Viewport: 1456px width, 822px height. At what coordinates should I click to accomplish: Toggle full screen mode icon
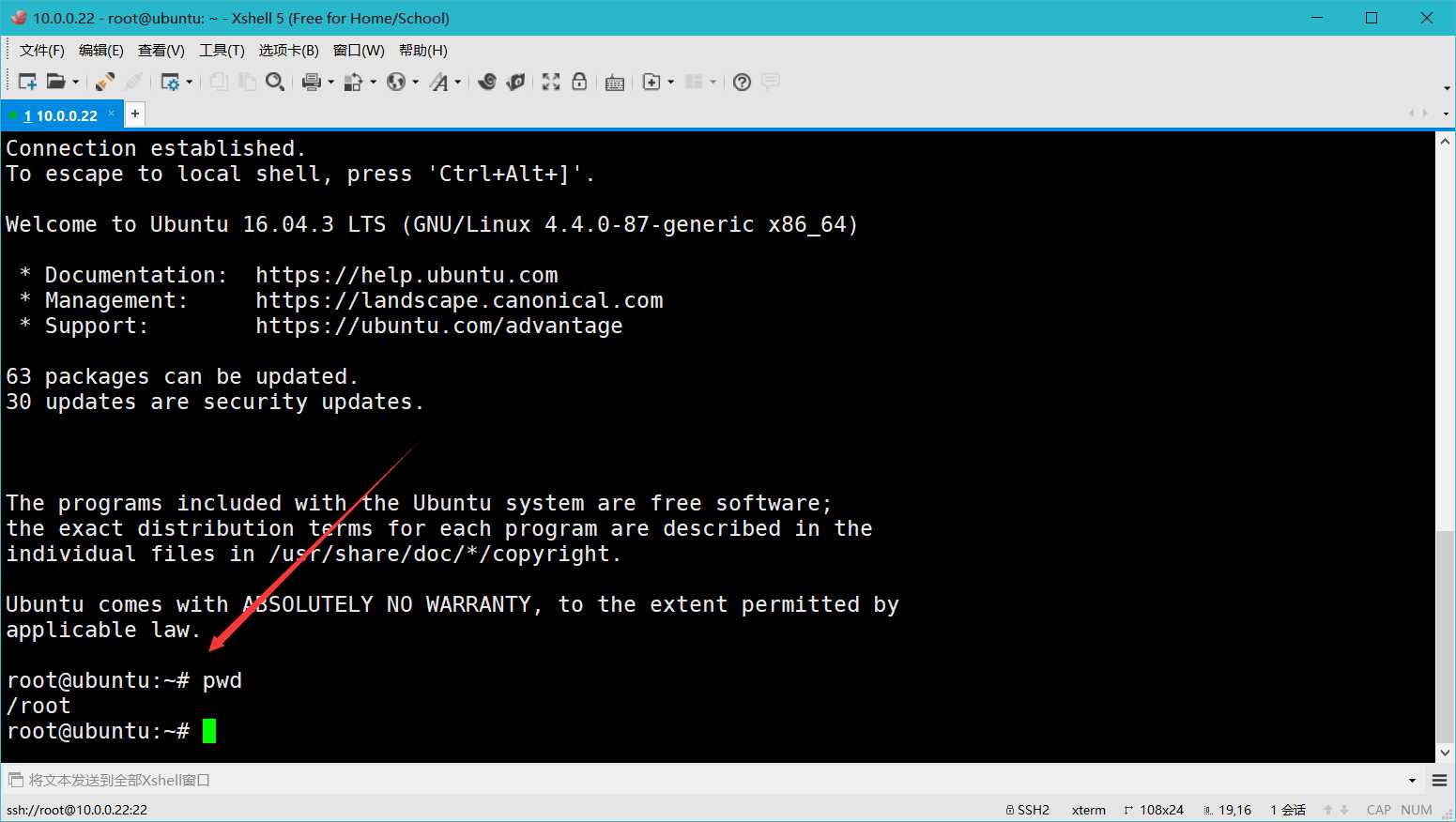(551, 83)
